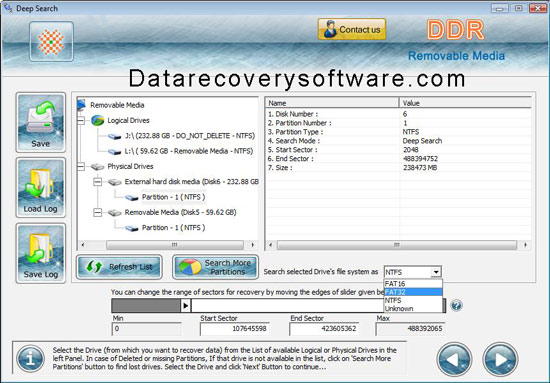Click the sector range slider's left handle
The width and height of the screenshot is (550, 383).
click(186, 306)
